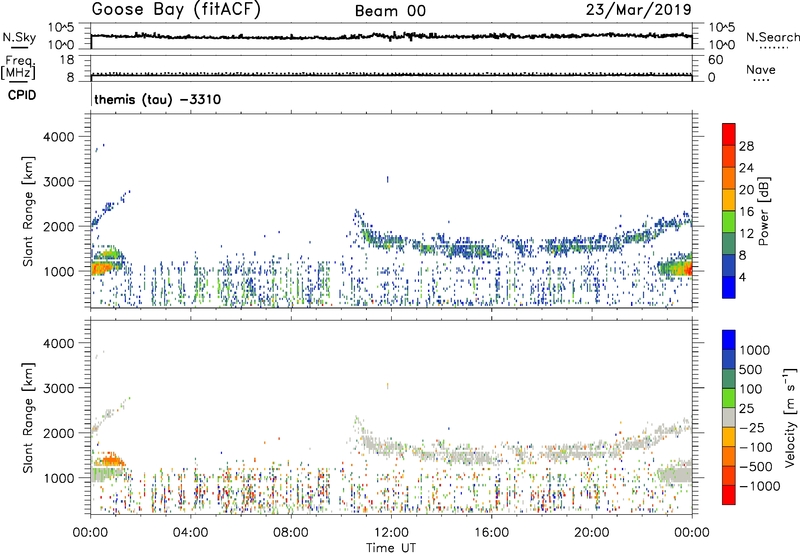
Task: Click the '-1000' velocity colorbar label
Action: (x=760, y=486)
